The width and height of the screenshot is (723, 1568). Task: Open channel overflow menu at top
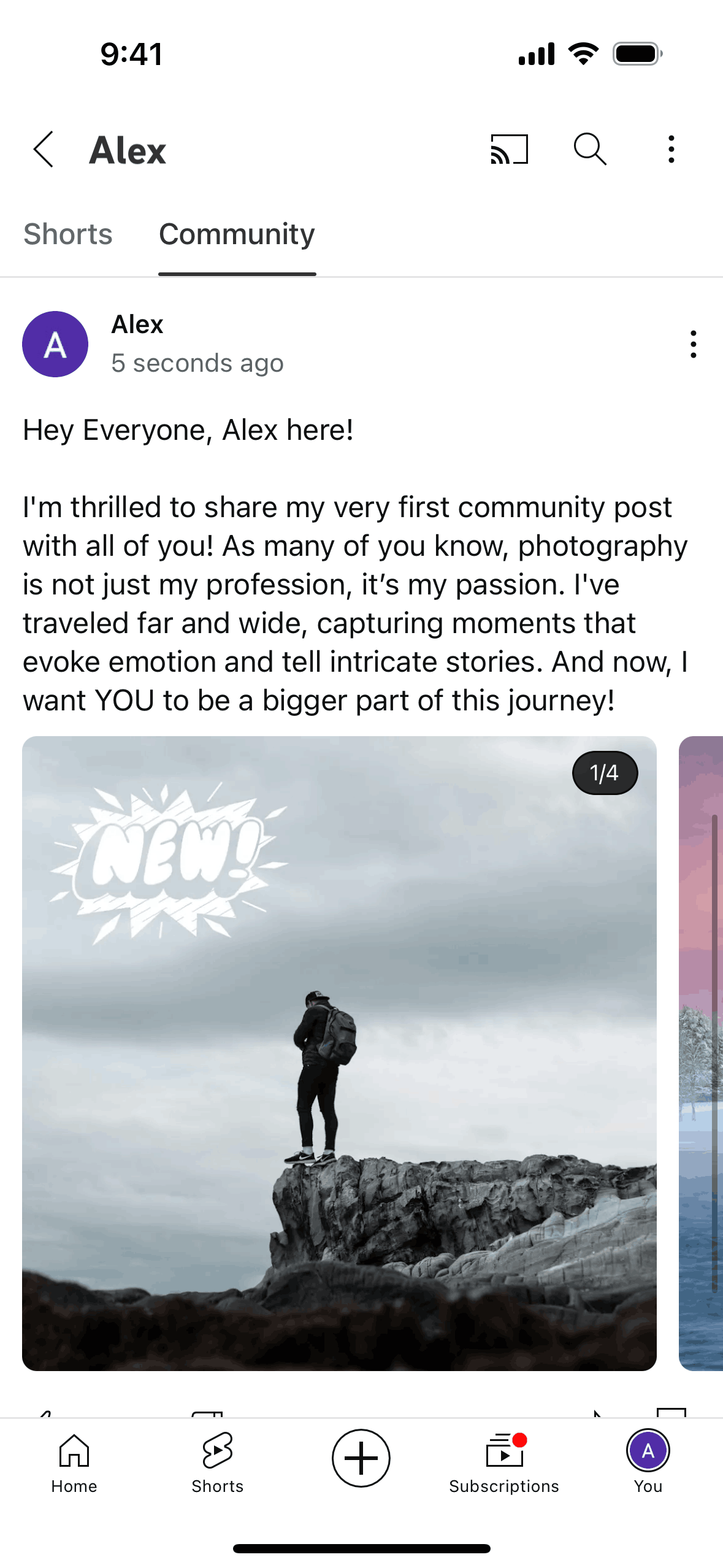[671, 149]
